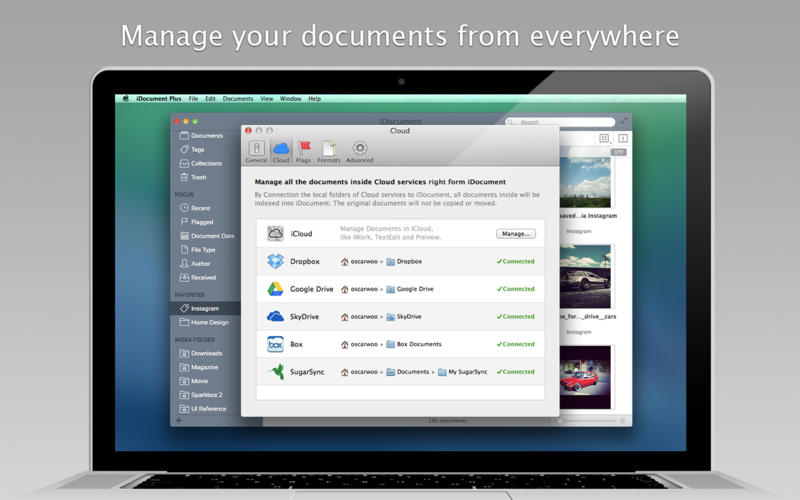
Task: Open the View menu
Action: [267, 98]
